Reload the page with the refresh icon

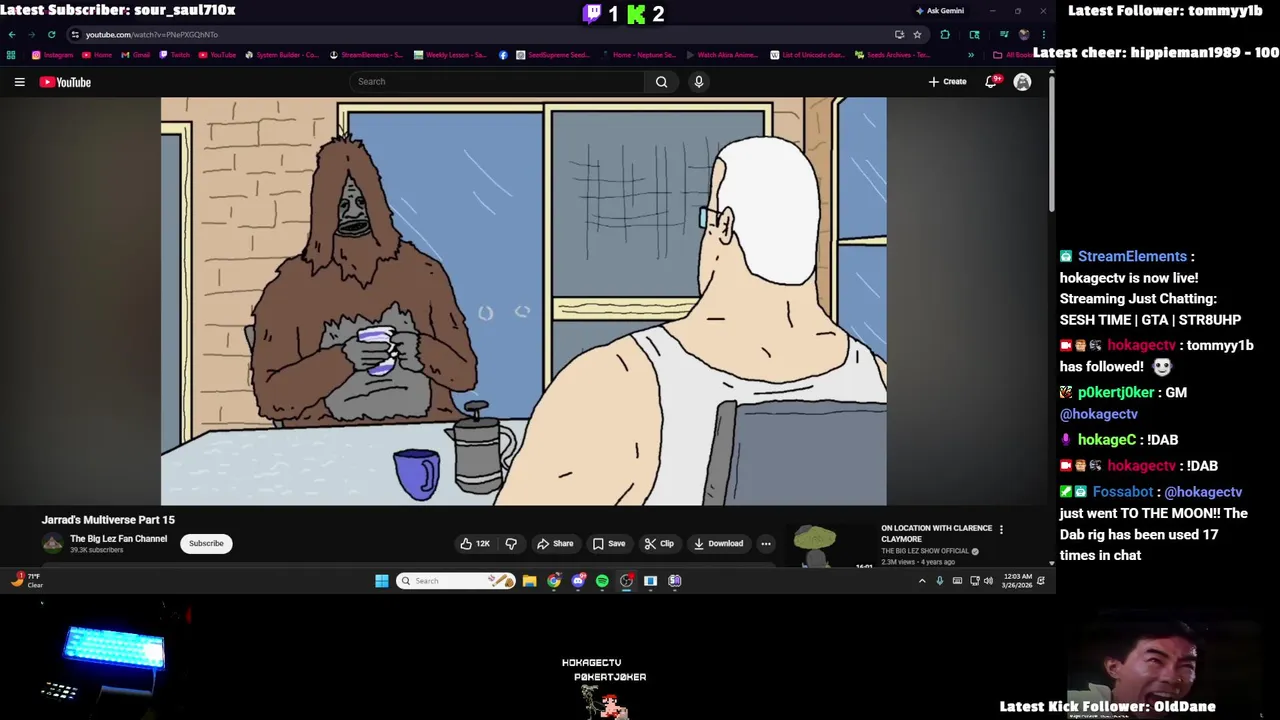click(51, 34)
